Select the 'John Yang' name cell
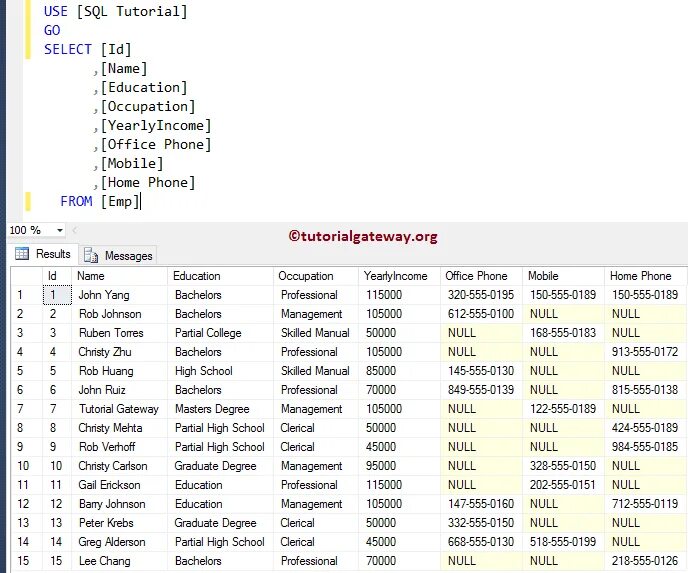This screenshot has width=688, height=573. [x=119, y=295]
